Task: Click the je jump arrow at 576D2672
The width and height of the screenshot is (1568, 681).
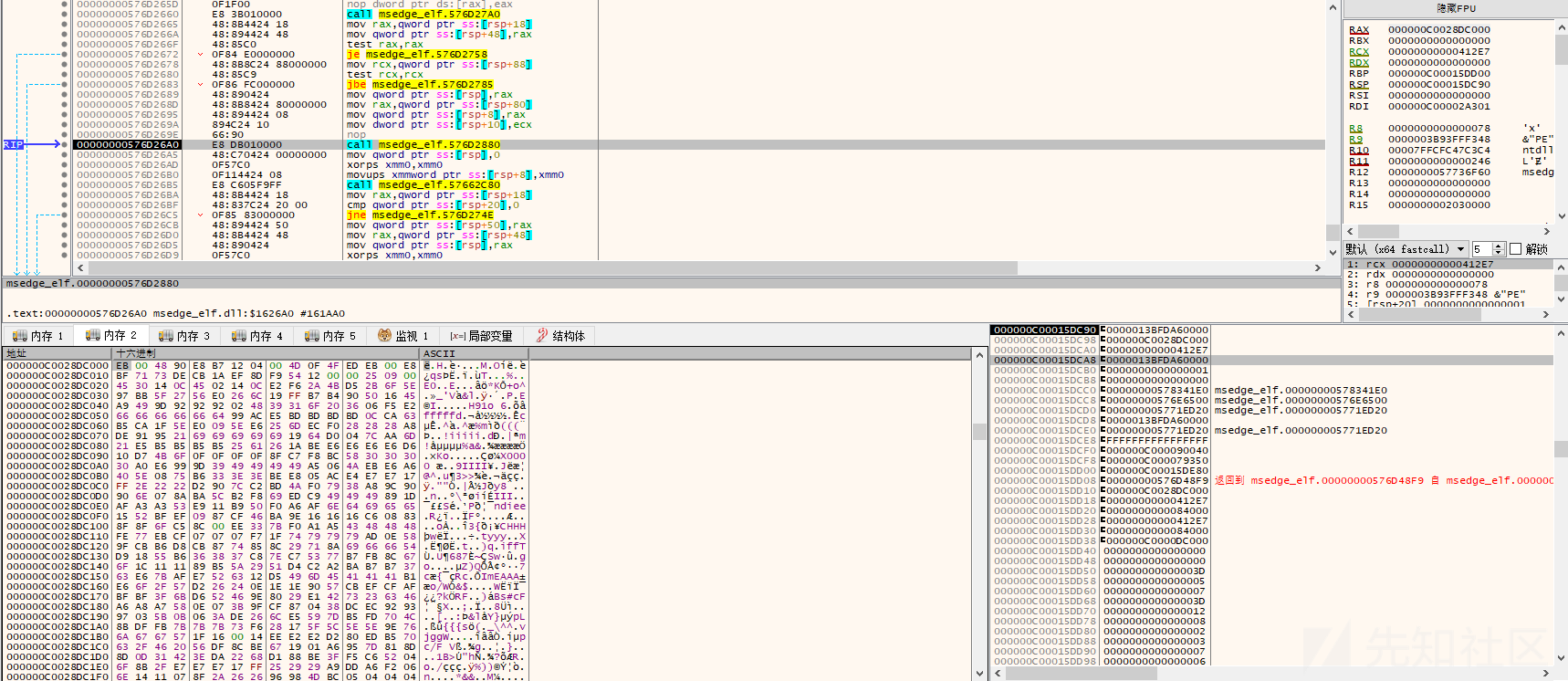Action: pyautogui.click(x=201, y=54)
